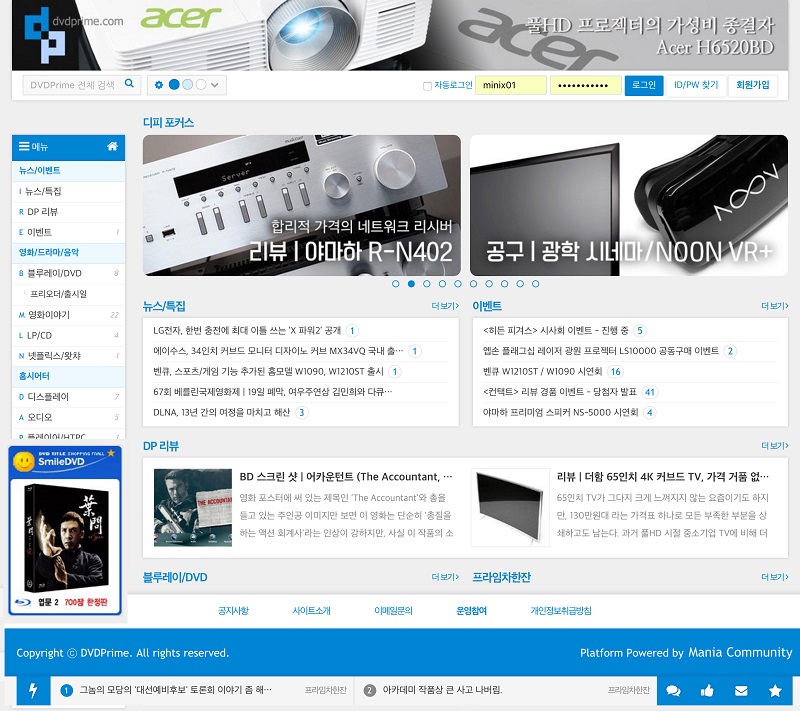Select the second carousel dot
Image resolution: width=800 pixels, height=711 pixels.
[x=411, y=284]
